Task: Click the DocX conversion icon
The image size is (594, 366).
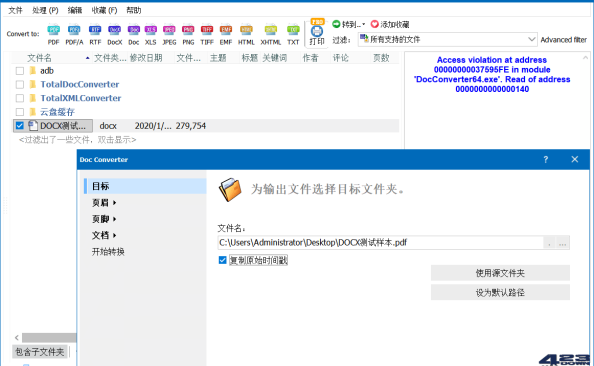Action: (114, 34)
